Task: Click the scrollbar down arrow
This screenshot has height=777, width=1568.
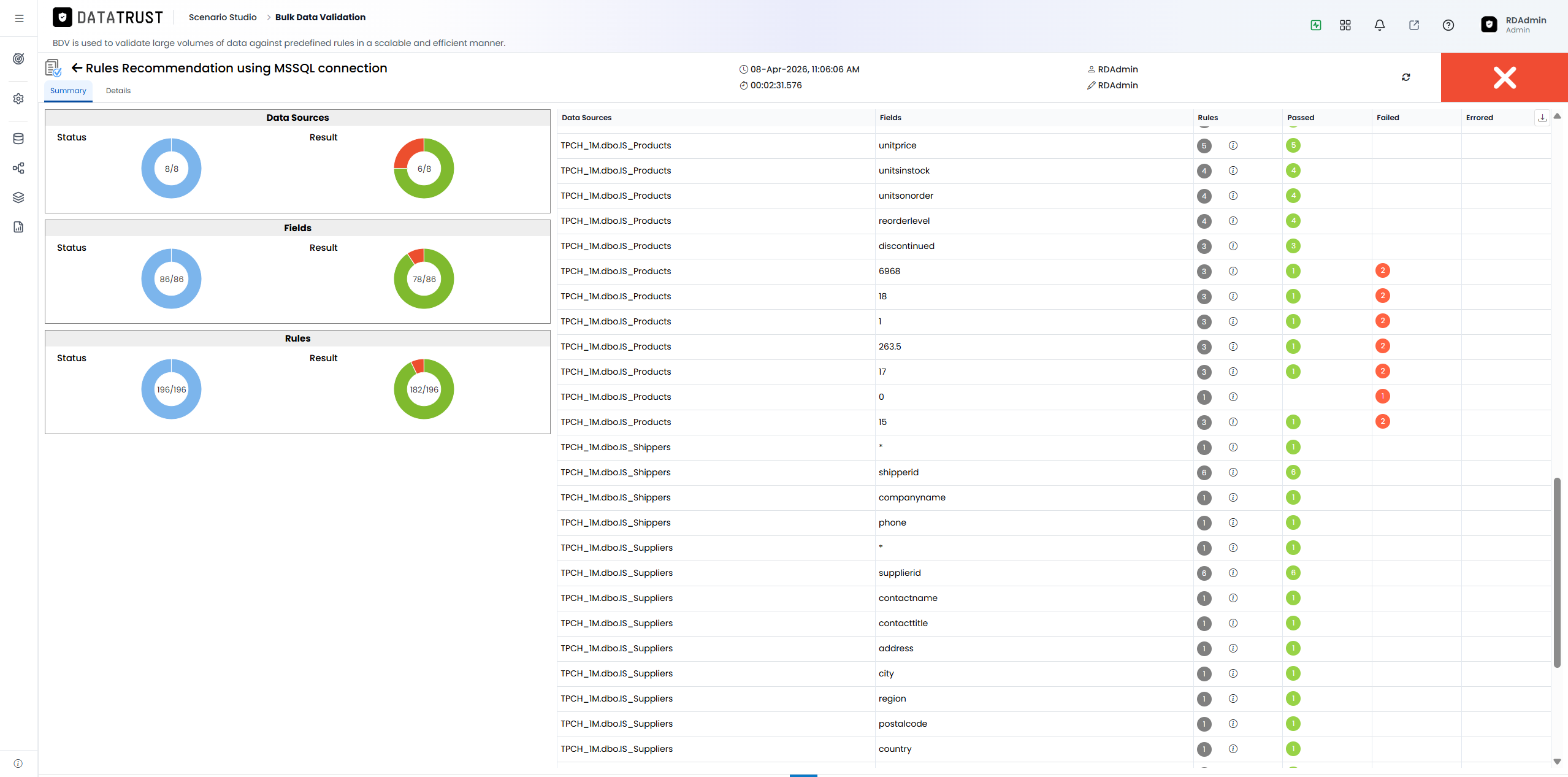Action: click(x=1557, y=762)
